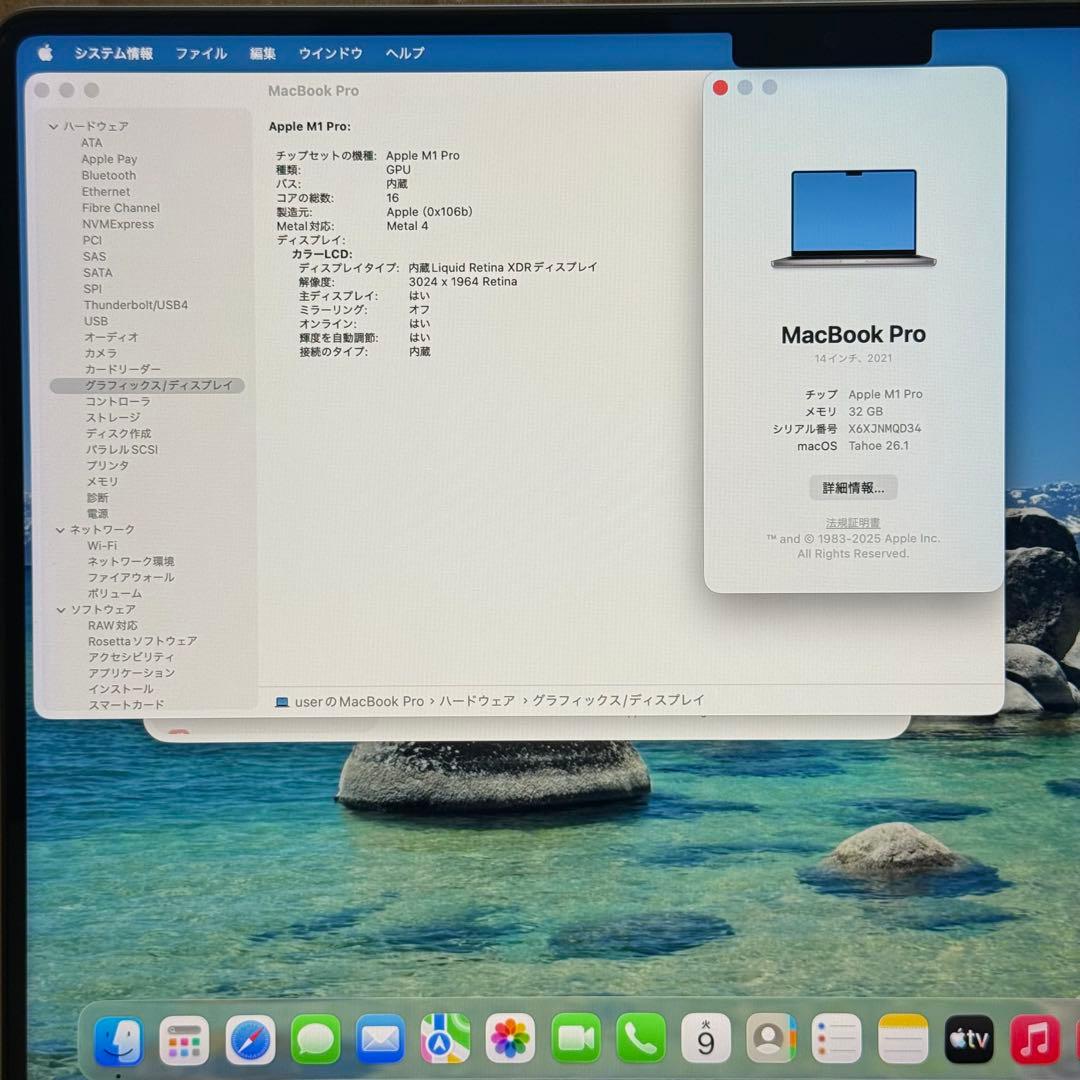Image resolution: width=1080 pixels, height=1080 pixels.
Task: Select Thunderbolt/USB4 in the sidebar
Action: pos(136,304)
